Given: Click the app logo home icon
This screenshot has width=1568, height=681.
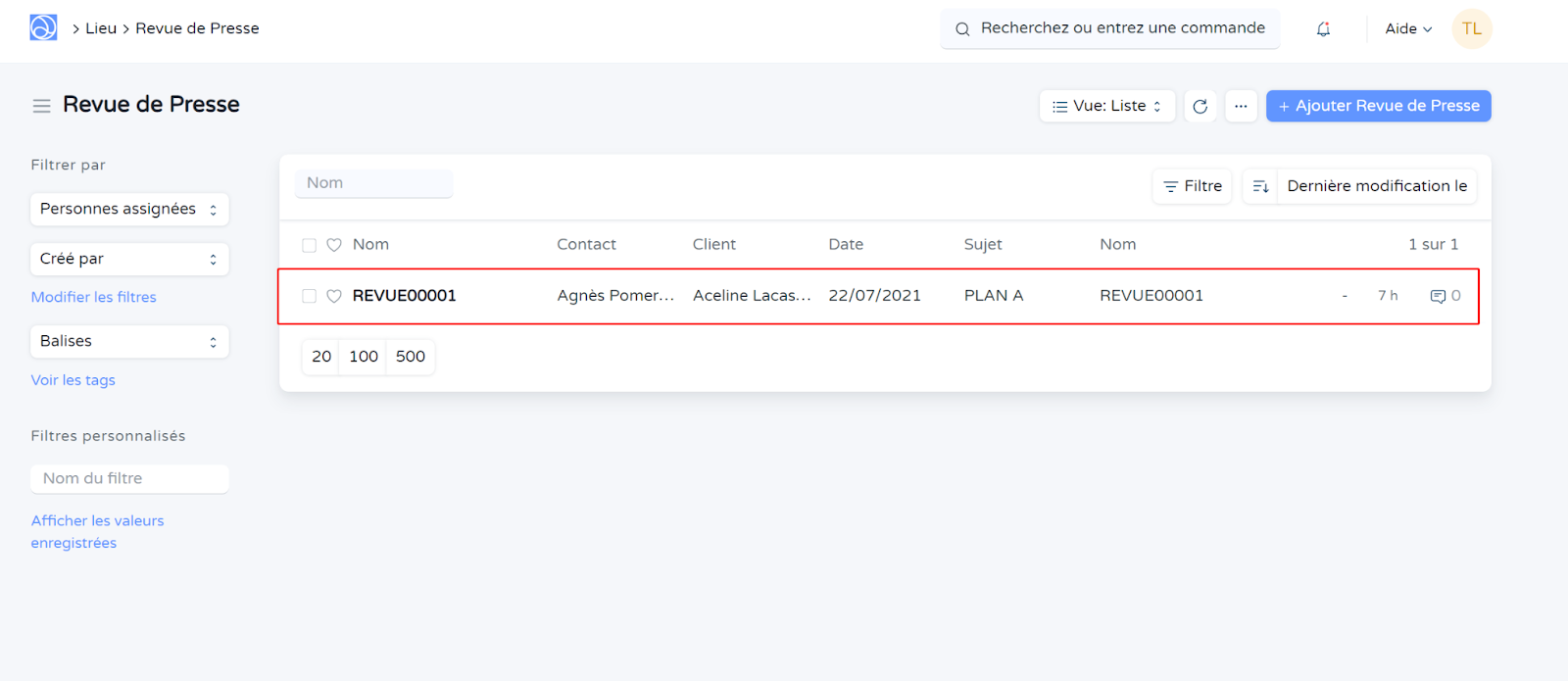Looking at the screenshot, I should click(43, 27).
